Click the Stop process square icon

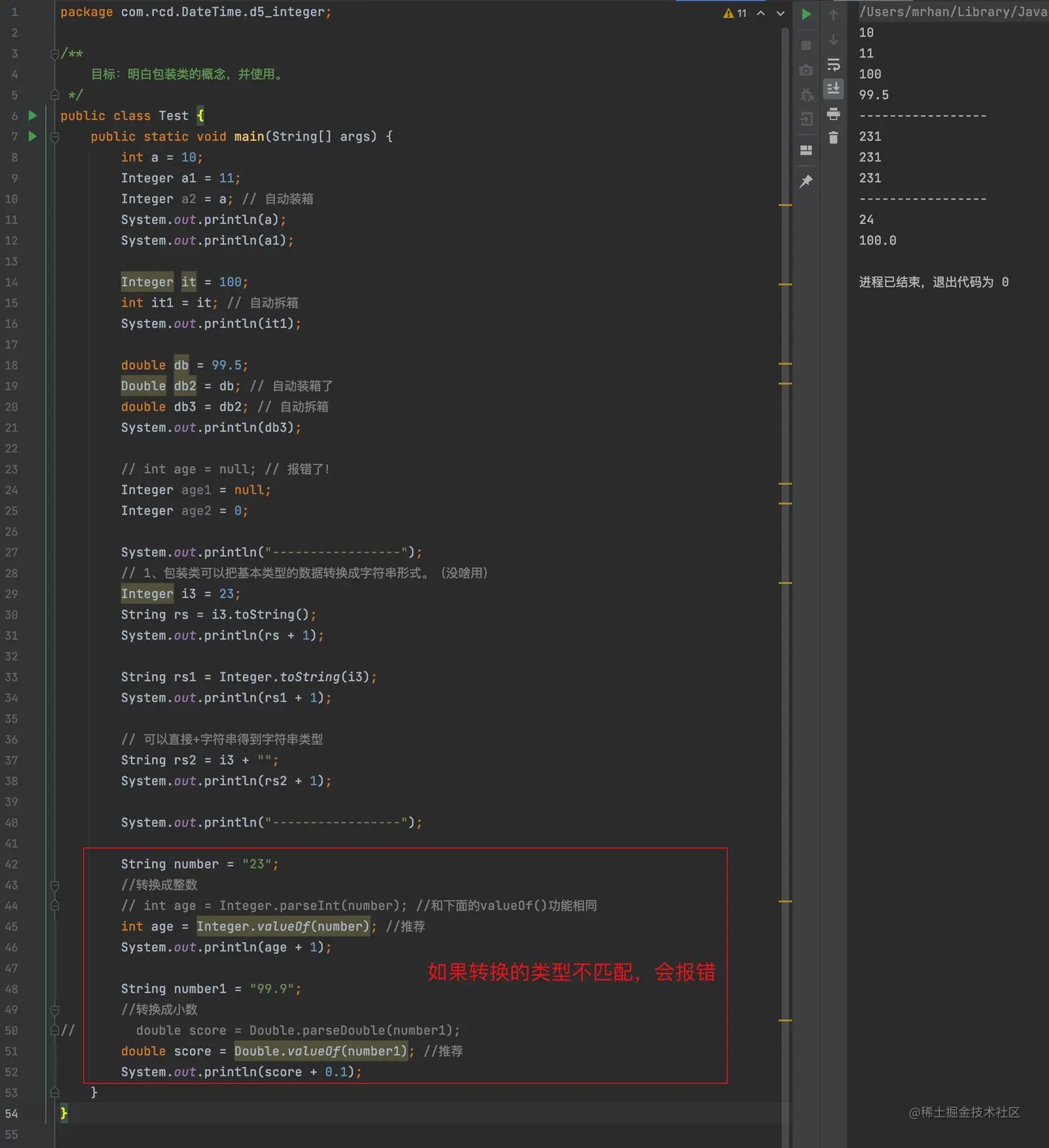pos(806,45)
